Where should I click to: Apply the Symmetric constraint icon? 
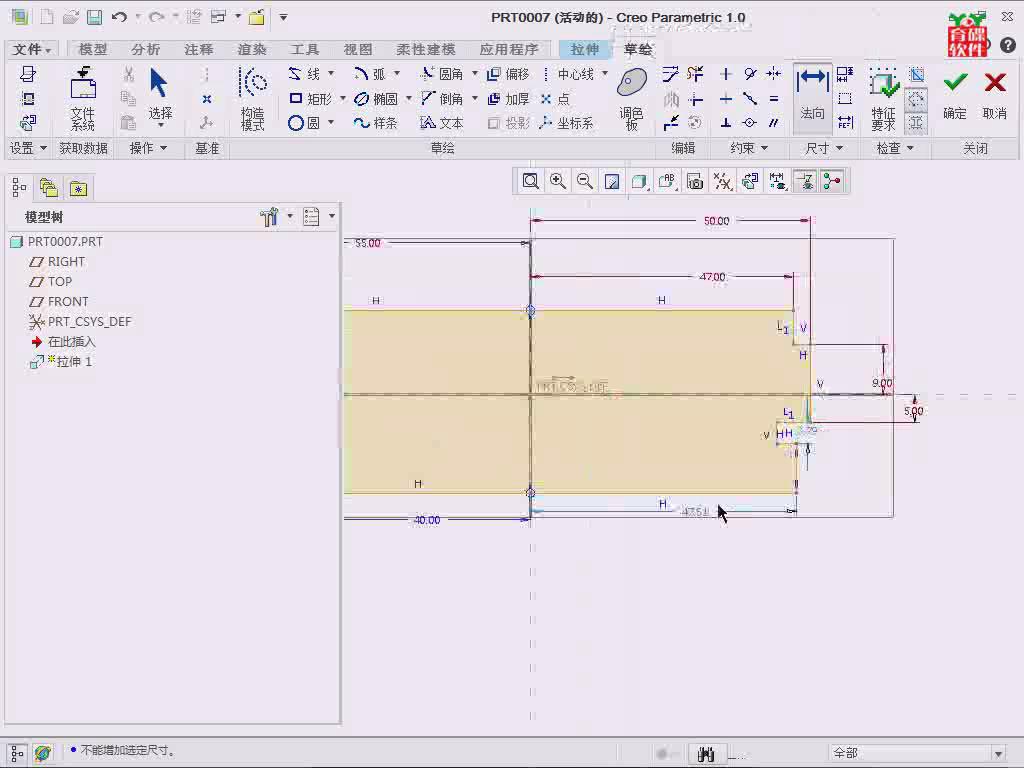(774, 74)
